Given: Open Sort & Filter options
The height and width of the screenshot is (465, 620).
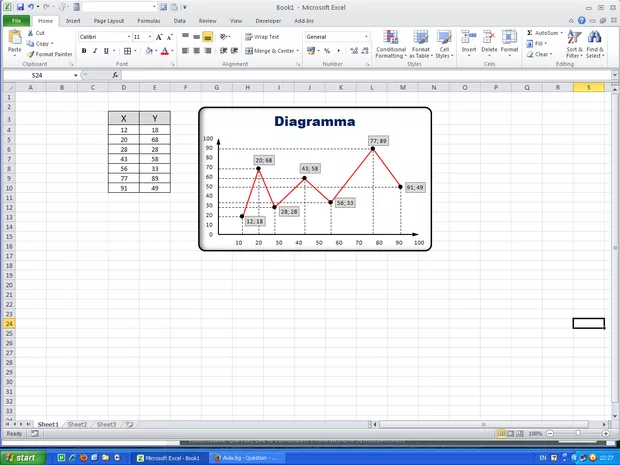Looking at the screenshot, I should [x=574, y=45].
